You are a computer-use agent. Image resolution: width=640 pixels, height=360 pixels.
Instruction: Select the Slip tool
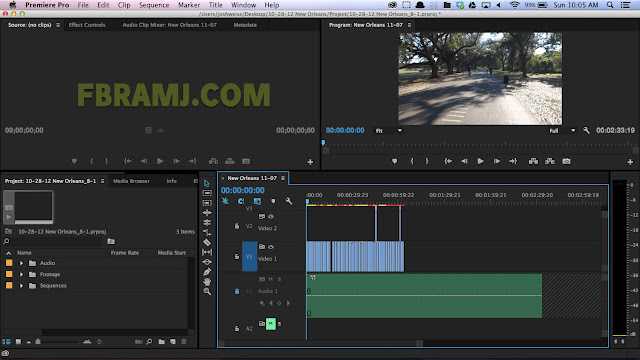point(207,252)
